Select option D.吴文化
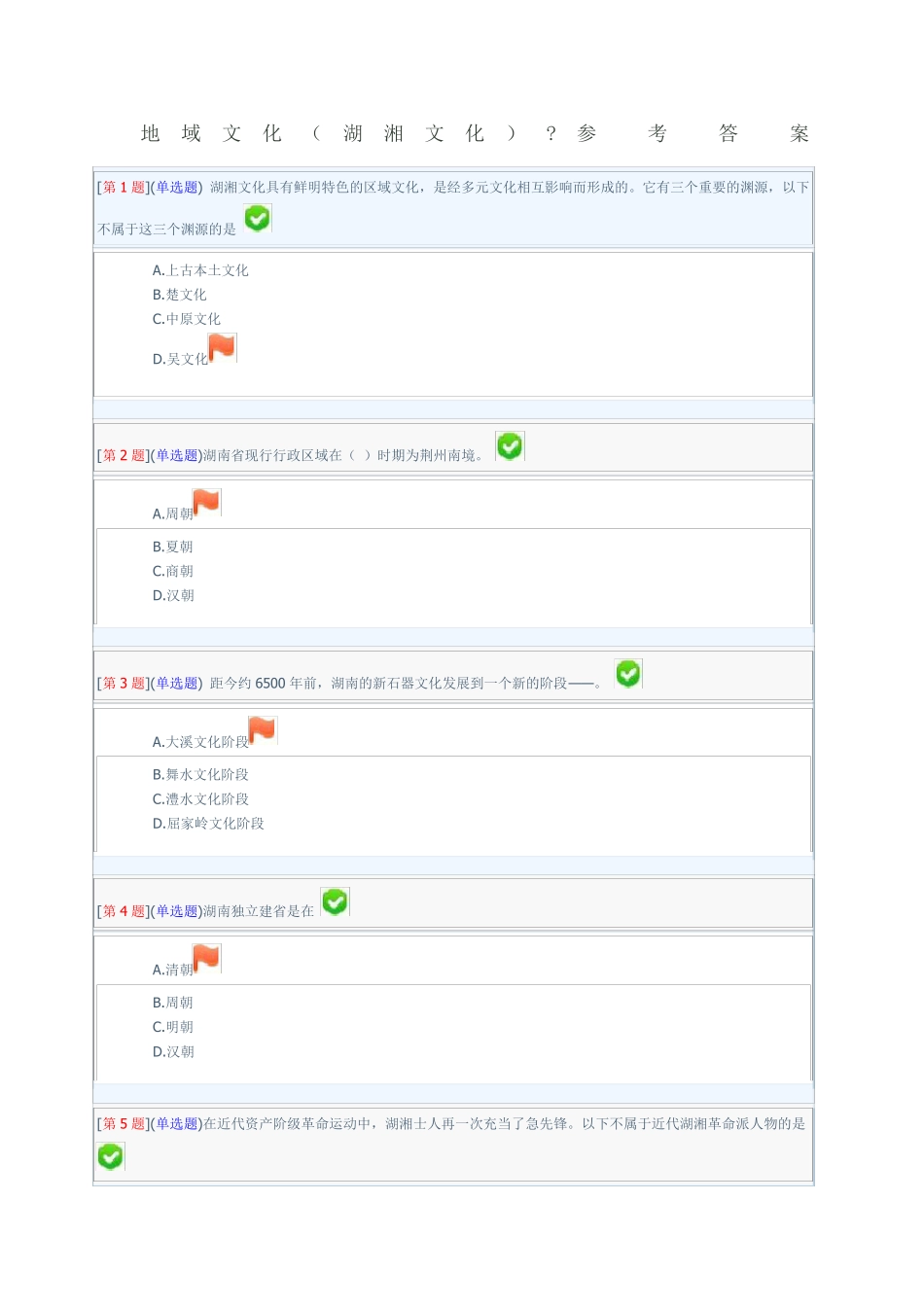924x1307 pixels. click(180, 359)
